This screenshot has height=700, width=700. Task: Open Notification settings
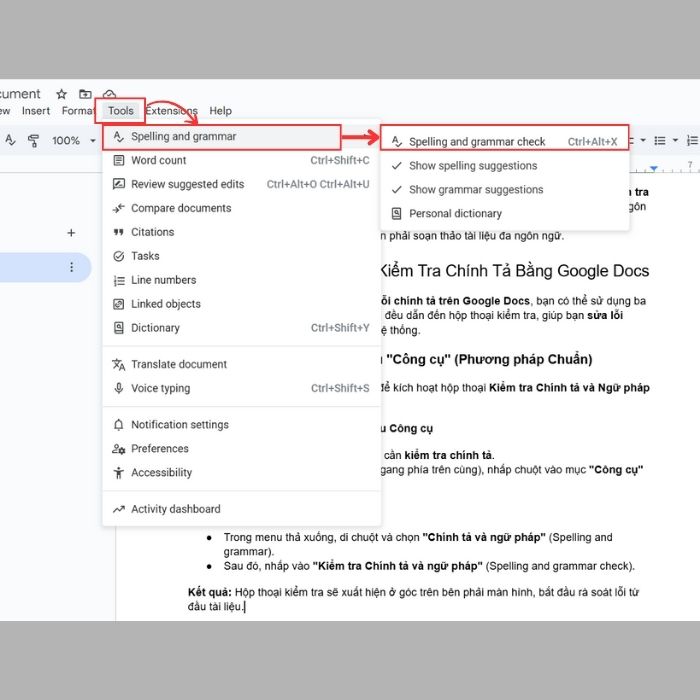[241, 425]
